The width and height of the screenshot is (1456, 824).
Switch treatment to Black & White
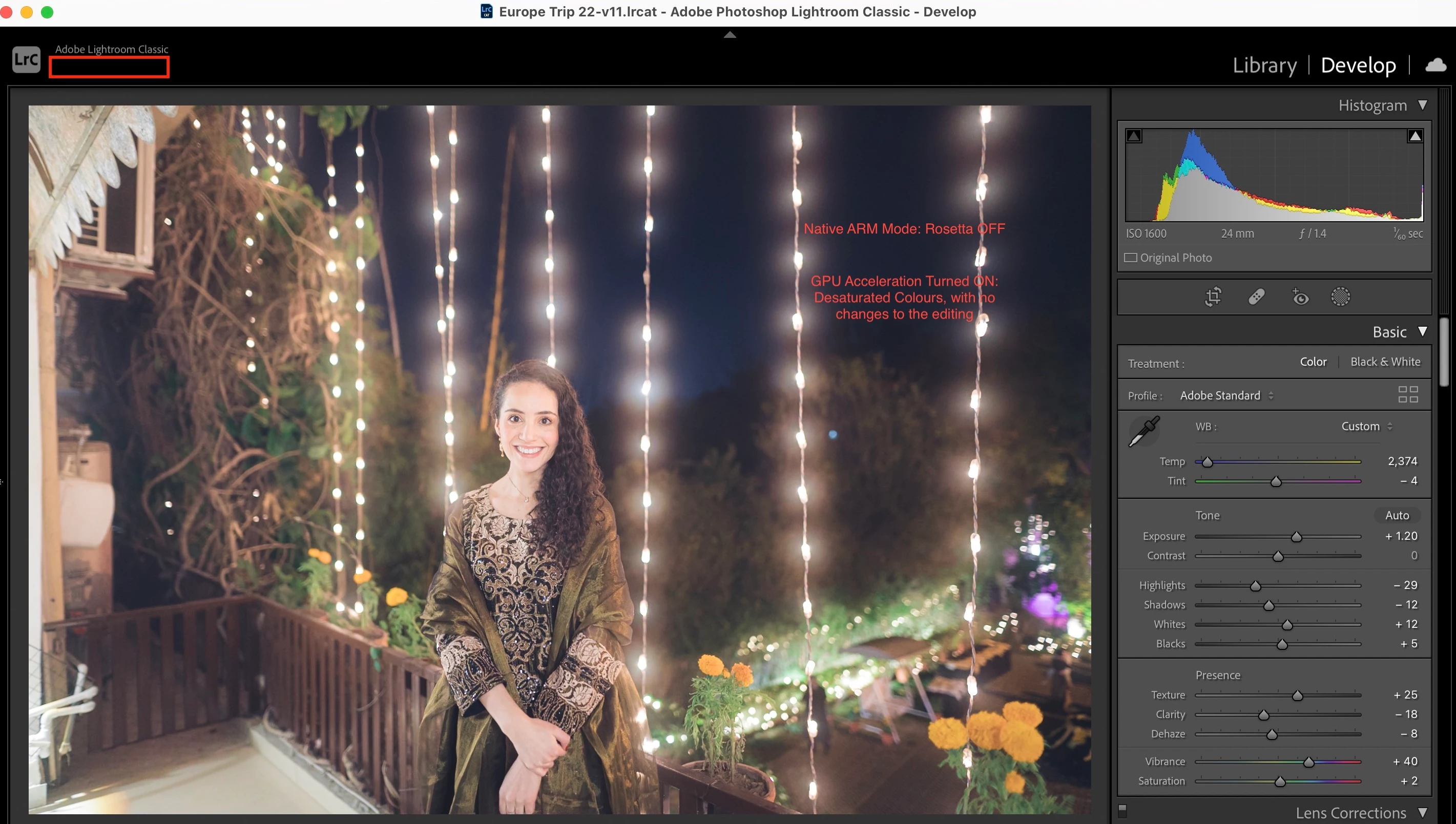[x=1385, y=362]
